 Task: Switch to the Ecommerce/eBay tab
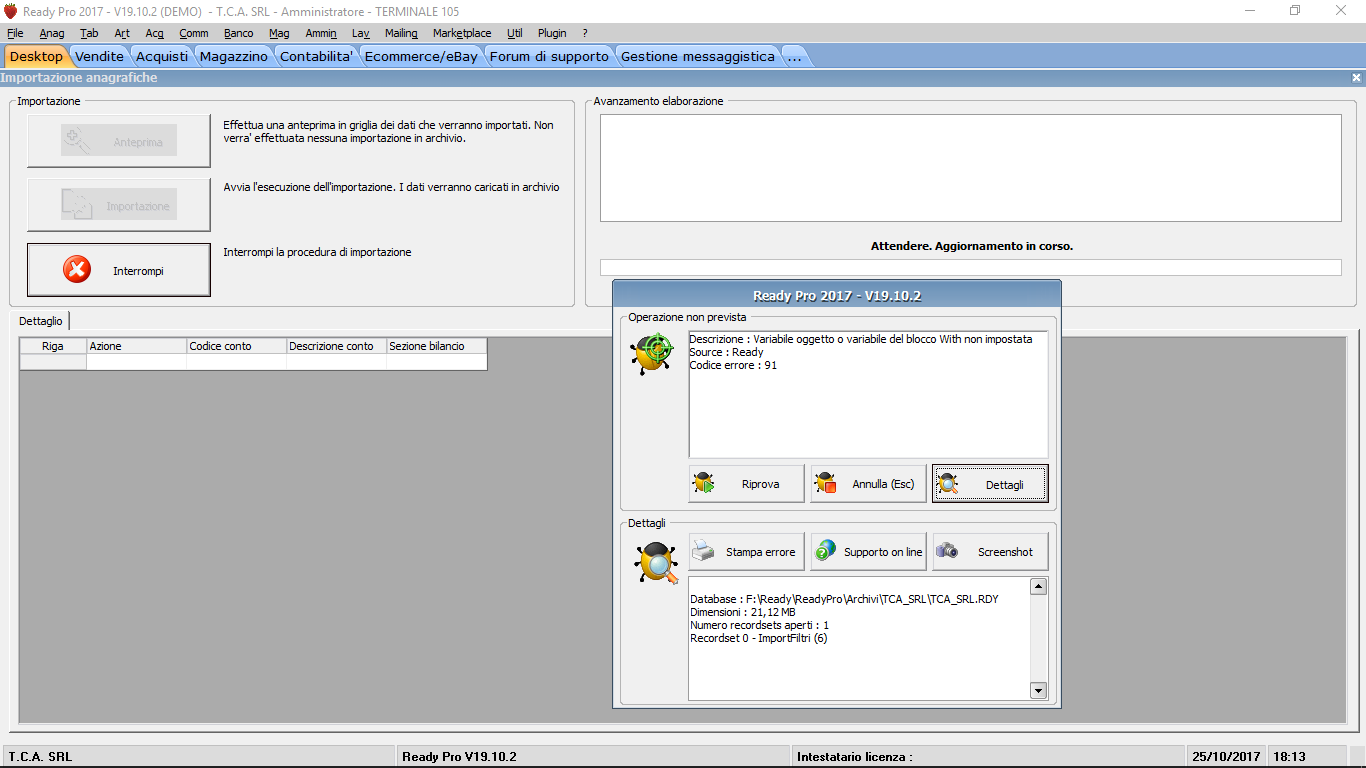click(421, 56)
